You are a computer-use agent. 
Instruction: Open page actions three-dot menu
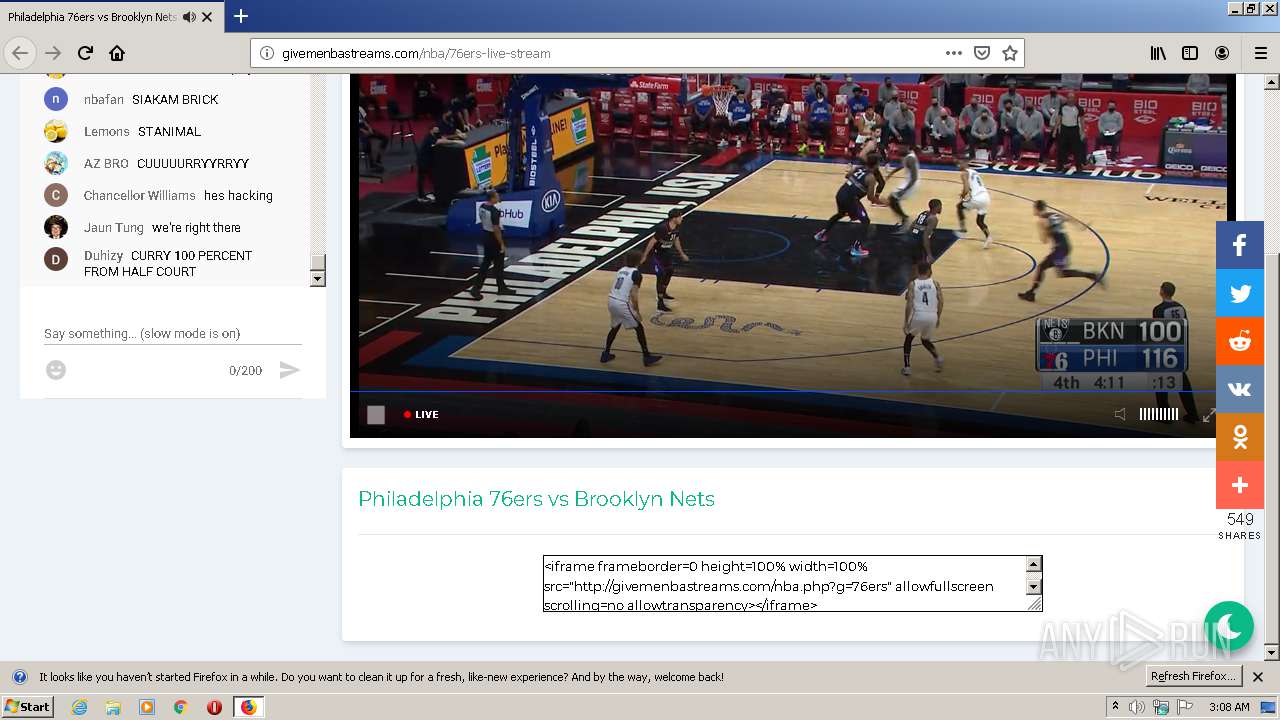pos(954,53)
